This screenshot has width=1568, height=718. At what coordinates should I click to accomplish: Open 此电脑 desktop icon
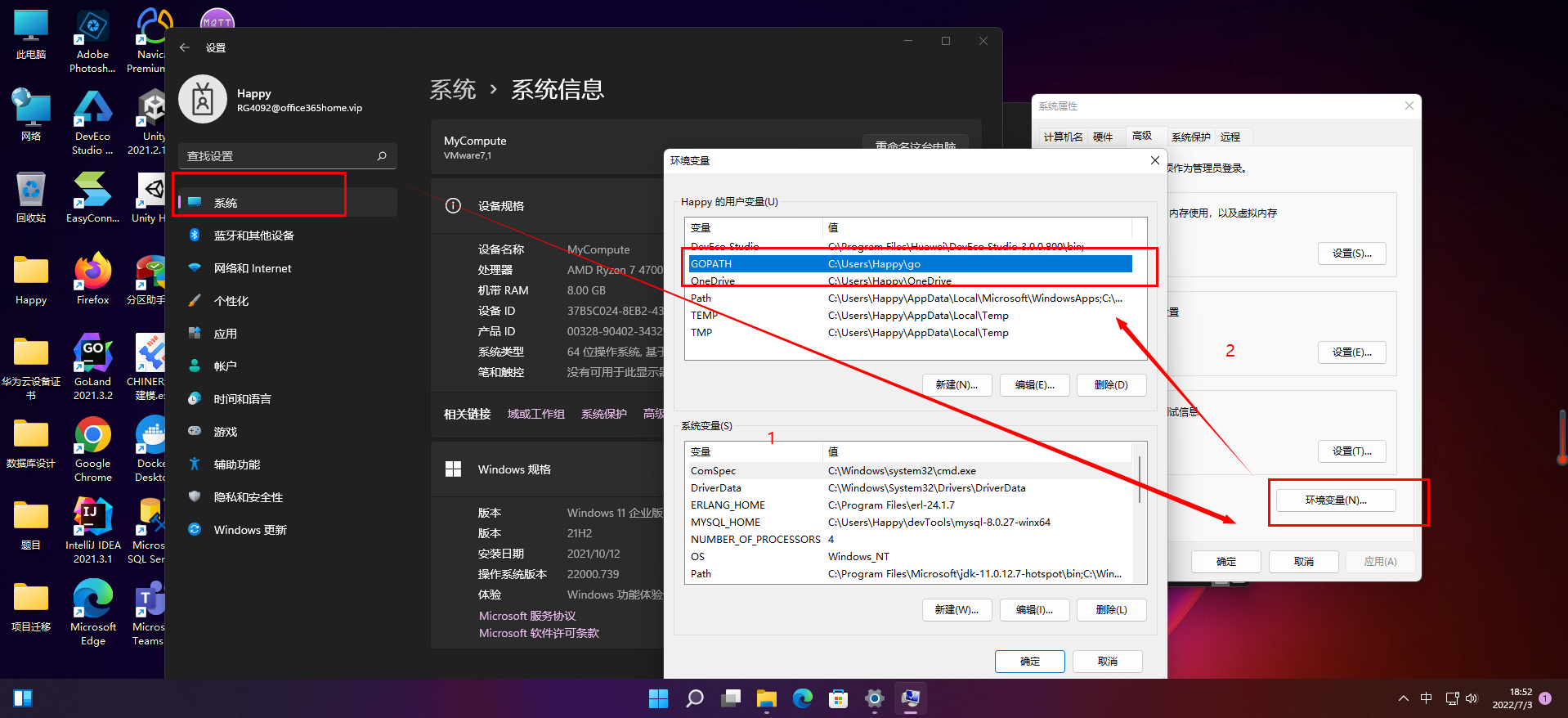click(31, 34)
